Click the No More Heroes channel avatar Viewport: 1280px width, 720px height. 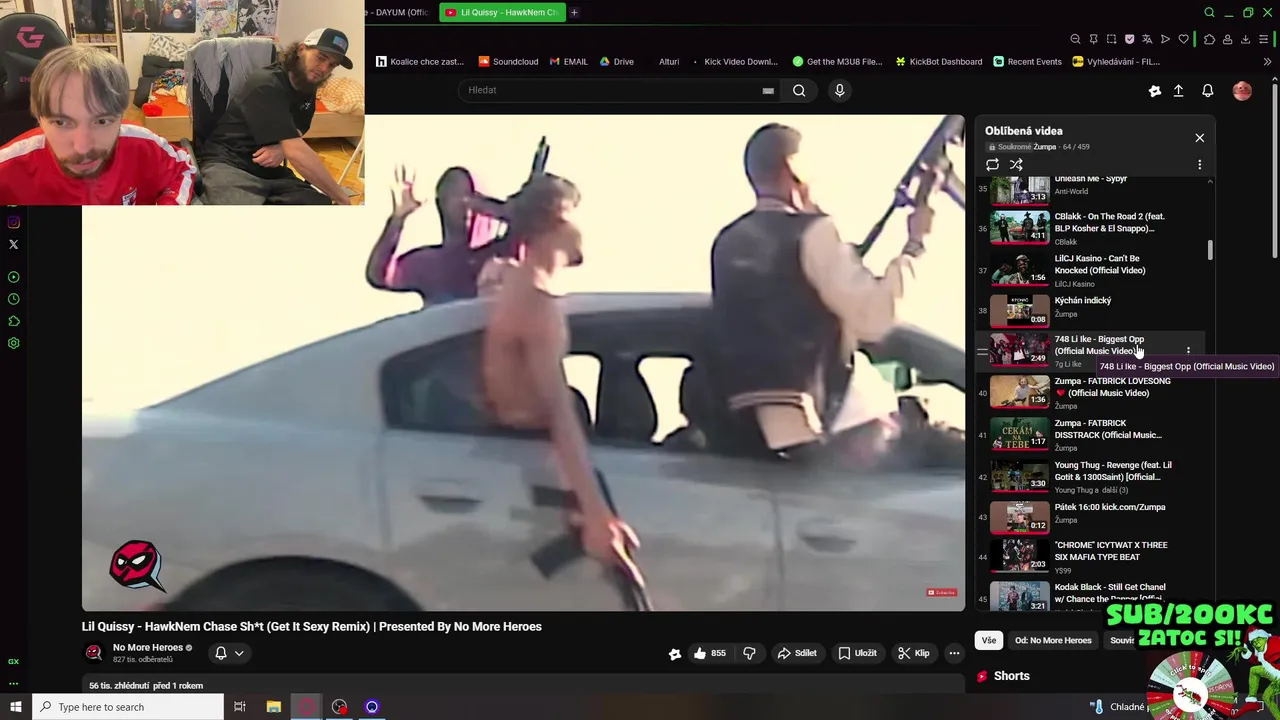(x=94, y=653)
